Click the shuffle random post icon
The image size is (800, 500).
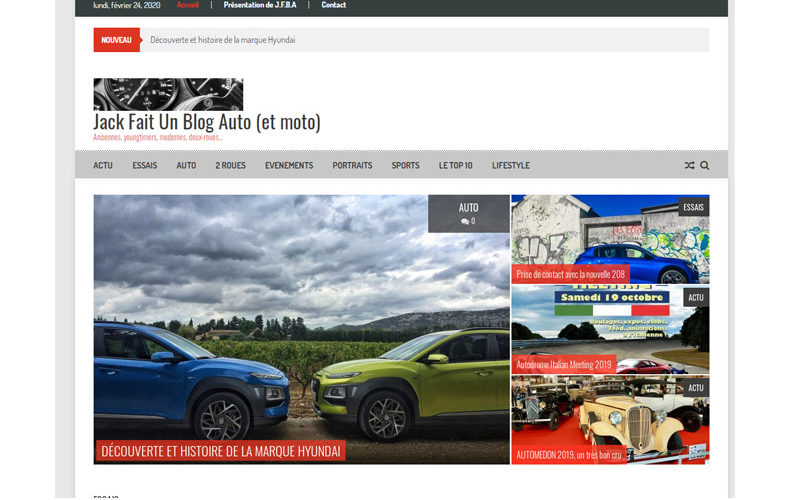[x=689, y=165]
